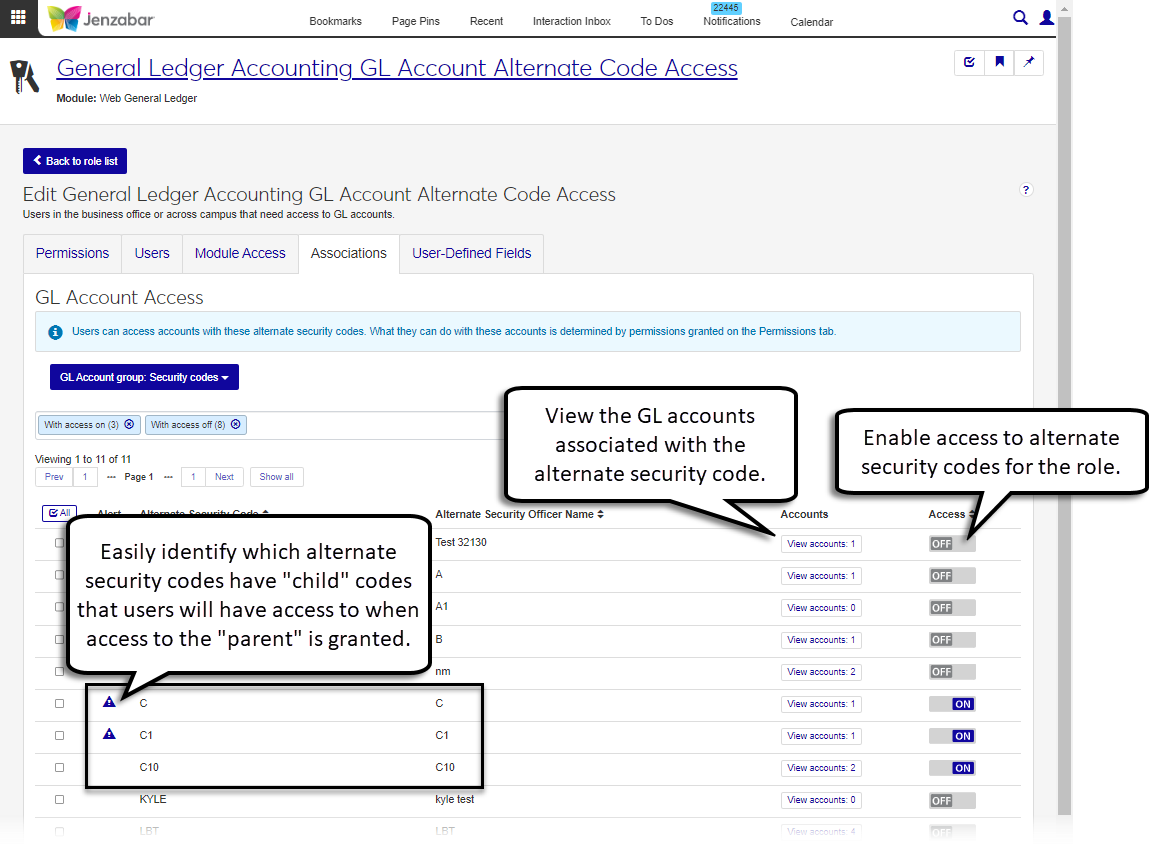This screenshot has width=1151, height=845.
Task: Select the KYLE security code text
Action: click(x=153, y=799)
